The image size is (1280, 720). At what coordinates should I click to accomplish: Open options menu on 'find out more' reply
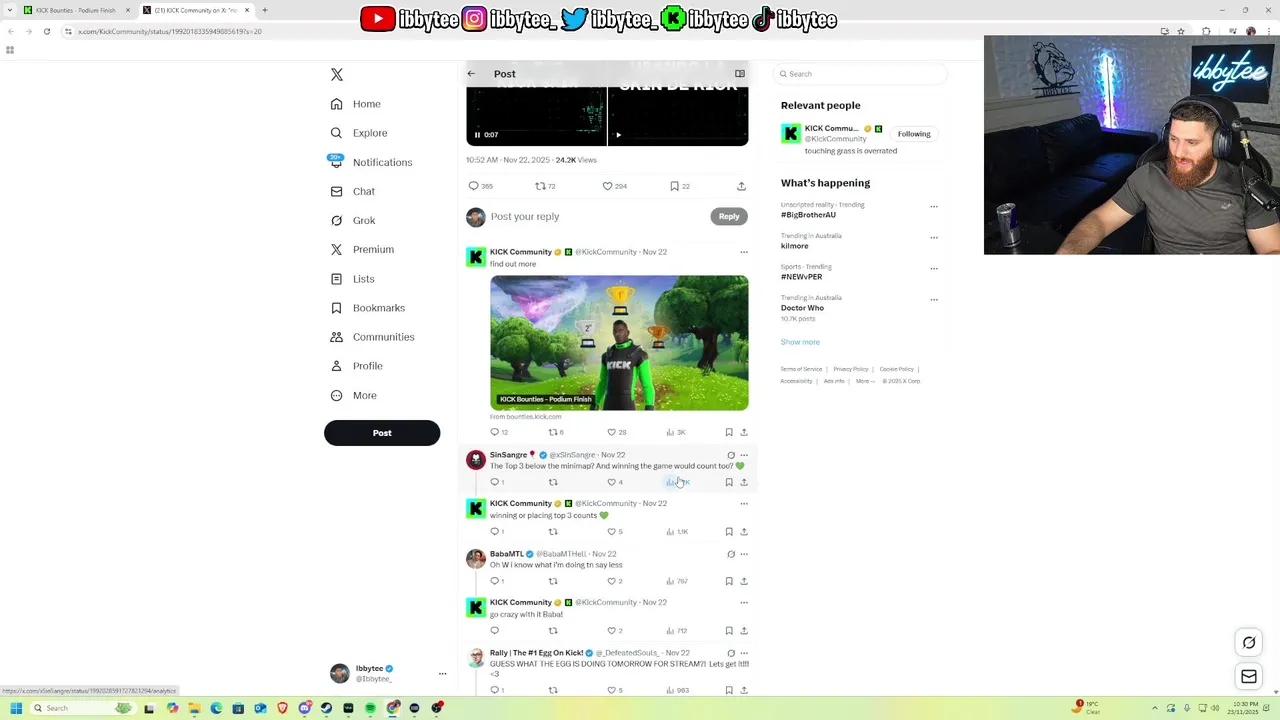tap(743, 252)
